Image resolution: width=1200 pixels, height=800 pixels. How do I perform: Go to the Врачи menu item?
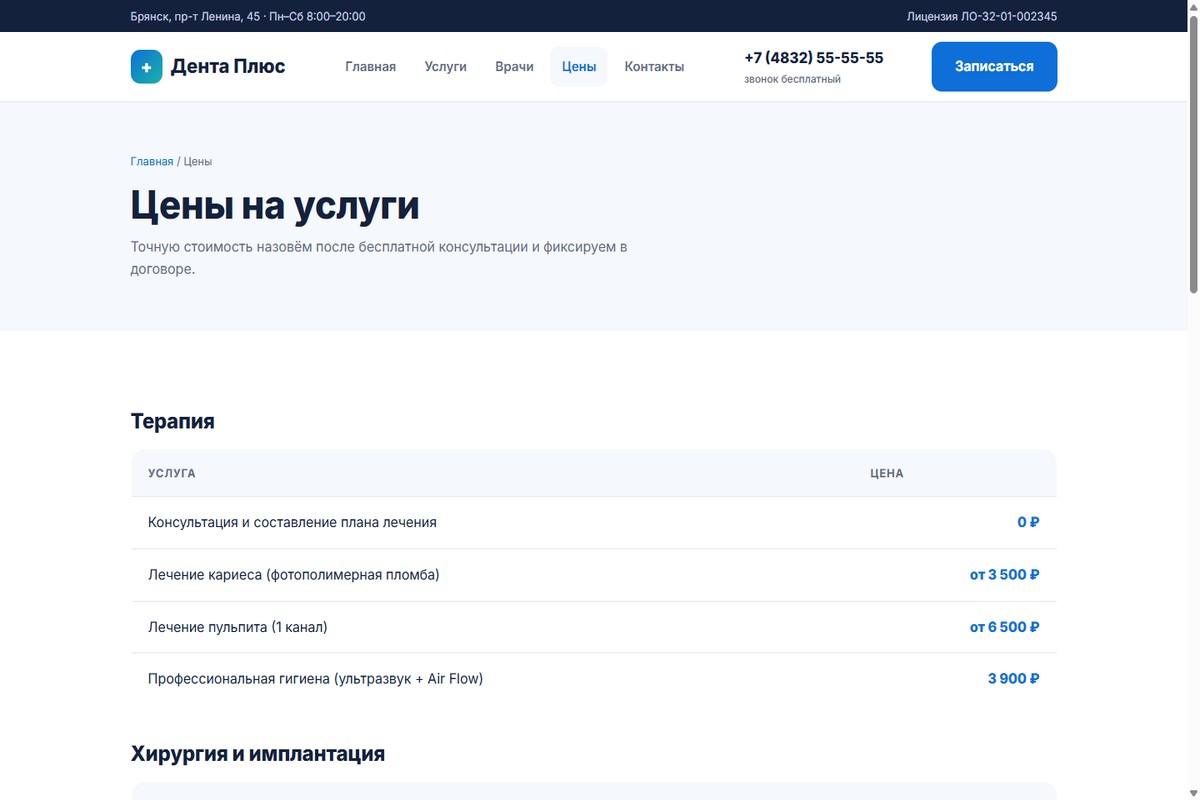(x=514, y=67)
